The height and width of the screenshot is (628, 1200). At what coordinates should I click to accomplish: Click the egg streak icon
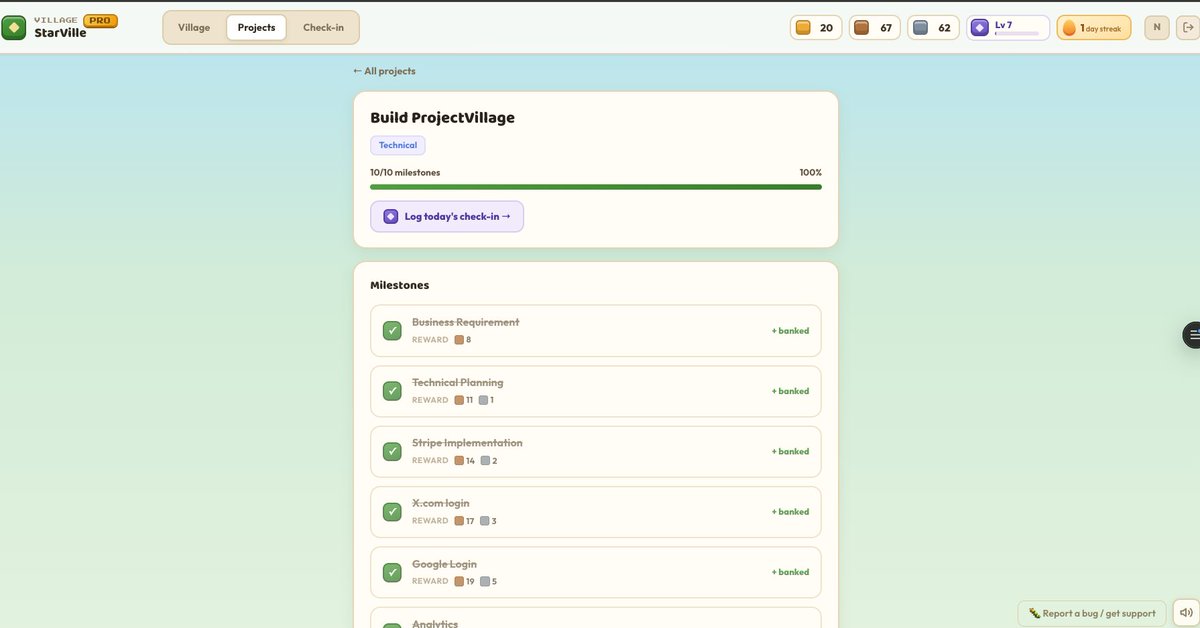1069,28
